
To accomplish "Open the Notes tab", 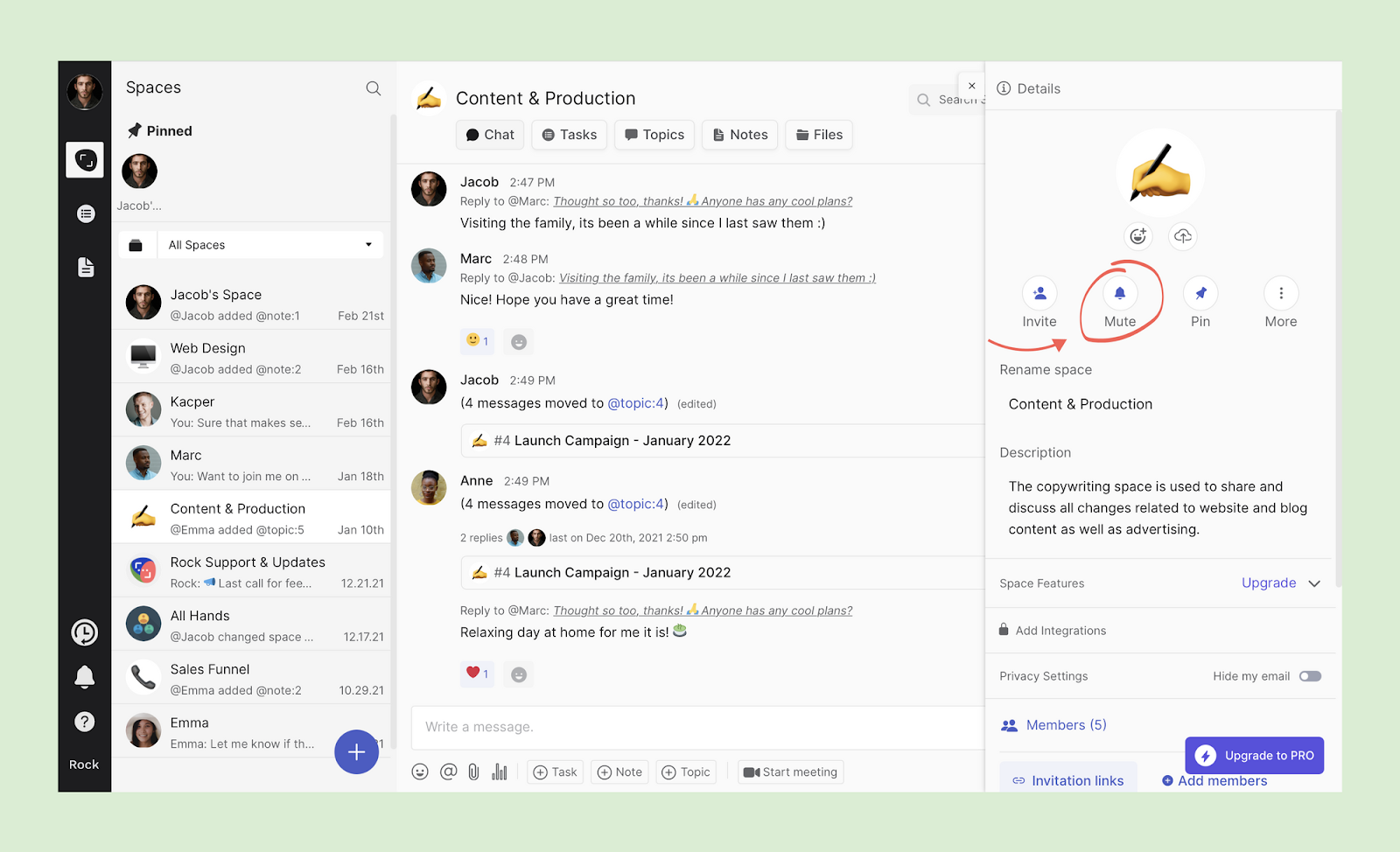I will pyautogui.click(x=739, y=135).
